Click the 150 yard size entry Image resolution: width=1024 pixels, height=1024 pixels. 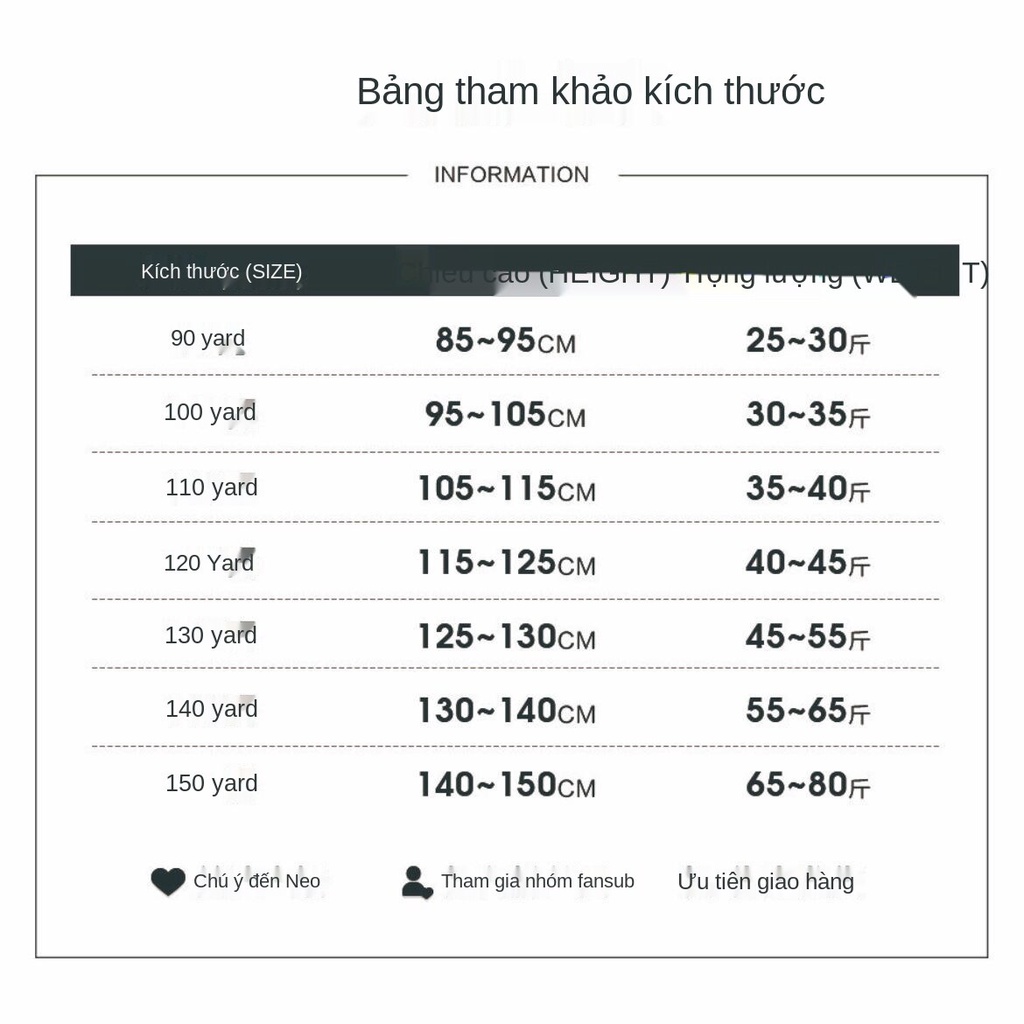(211, 783)
